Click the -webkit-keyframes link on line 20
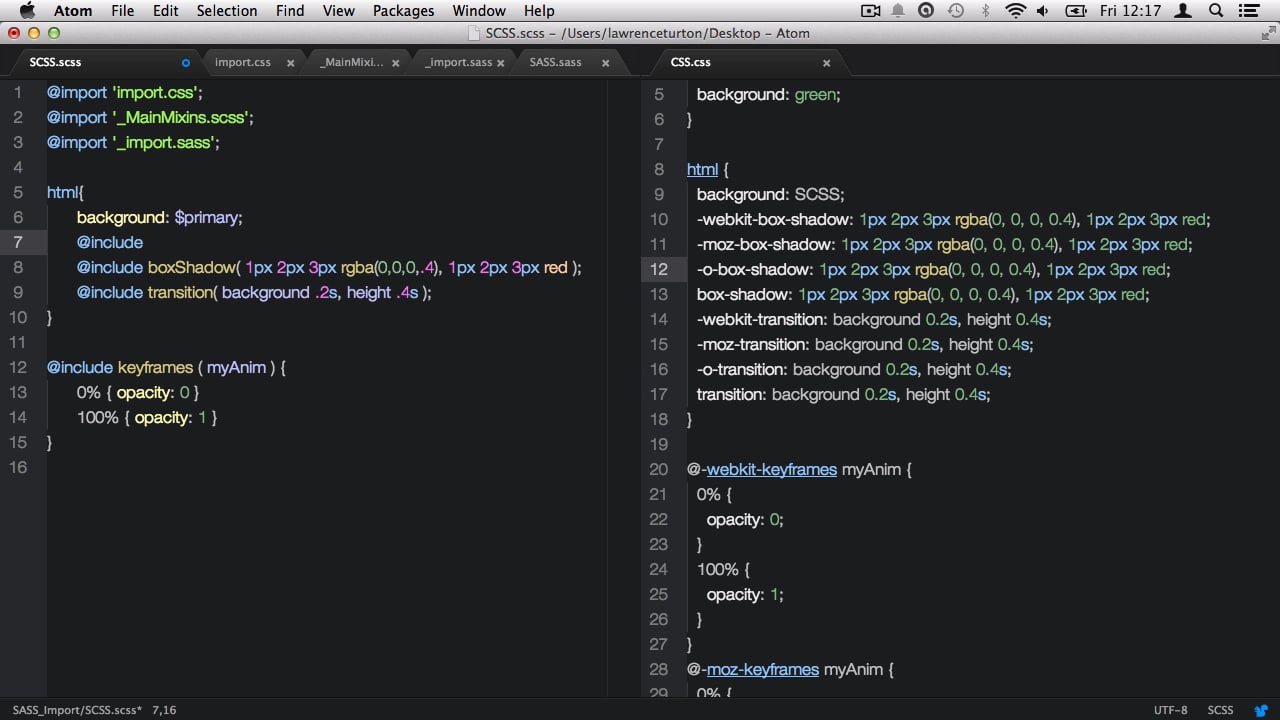Viewport: 1280px width, 720px height. [x=772, y=469]
